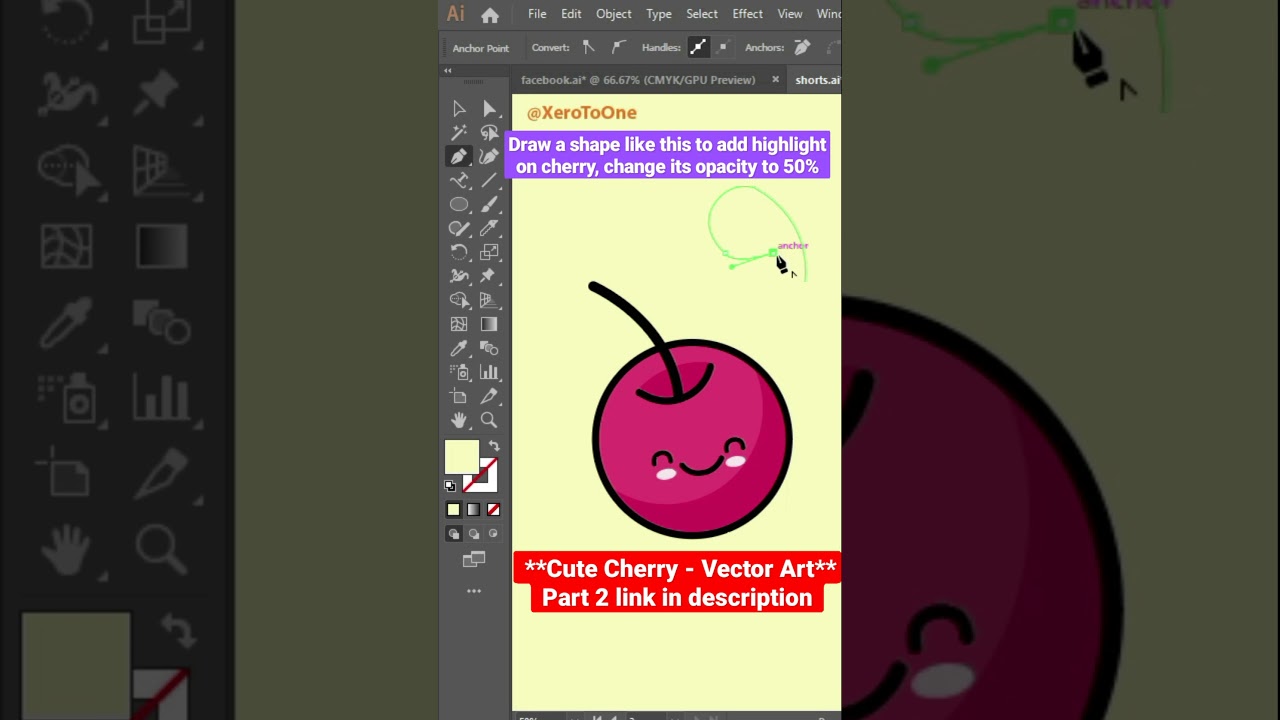This screenshot has width=1280, height=720.
Task: Open the File menu
Action: click(537, 14)
